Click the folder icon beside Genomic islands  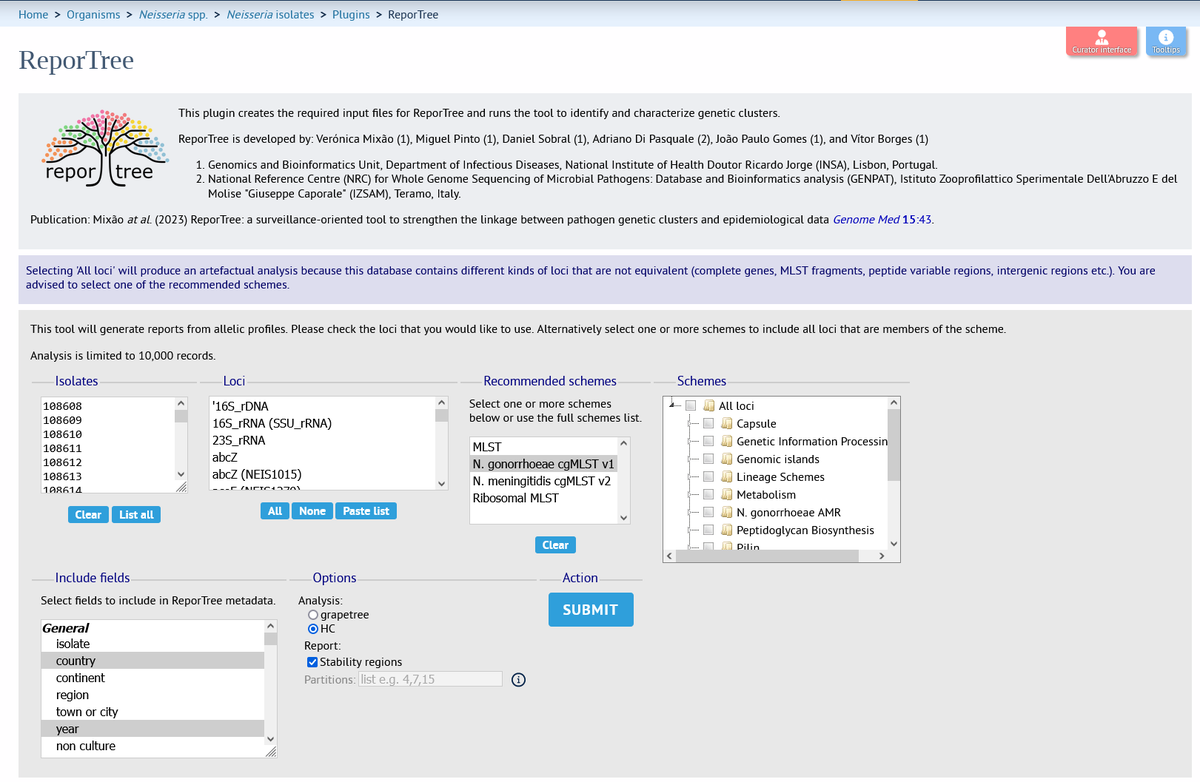727,459
